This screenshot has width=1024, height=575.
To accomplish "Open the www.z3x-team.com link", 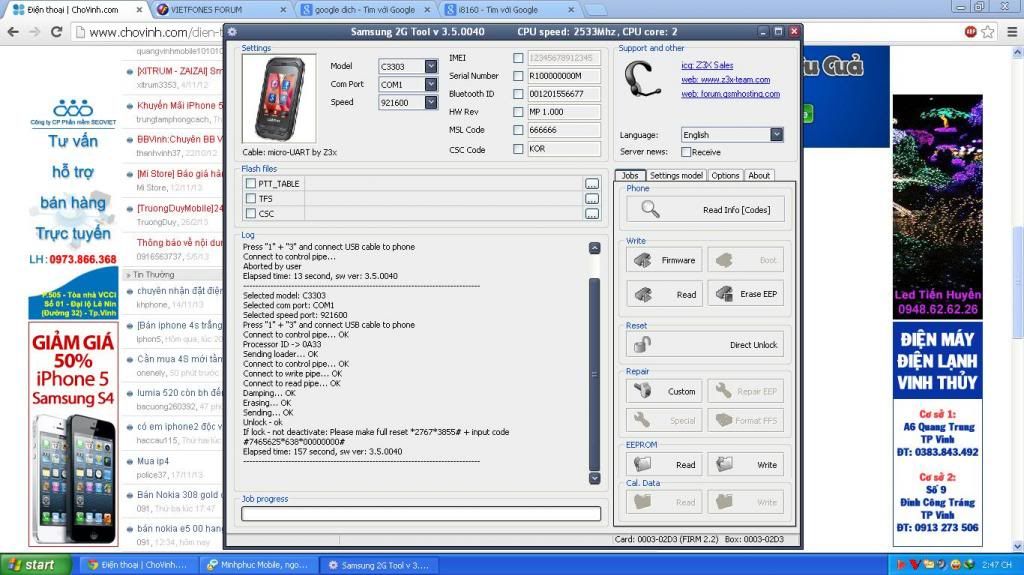I will point(726,80).
